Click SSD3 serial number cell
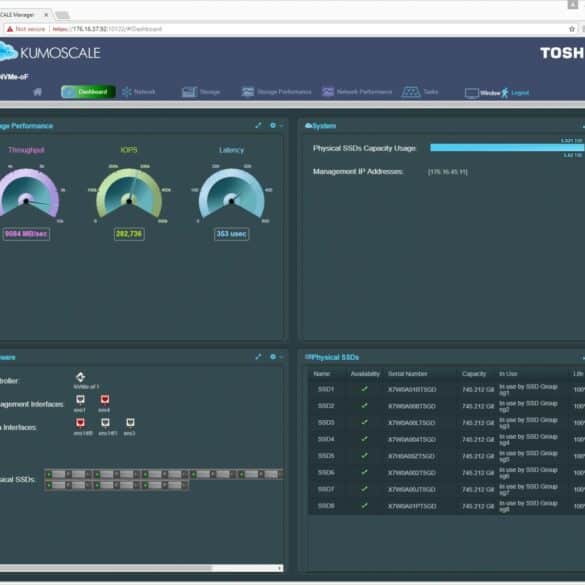The width and height of the screenshot is (585, 585). 412,423
